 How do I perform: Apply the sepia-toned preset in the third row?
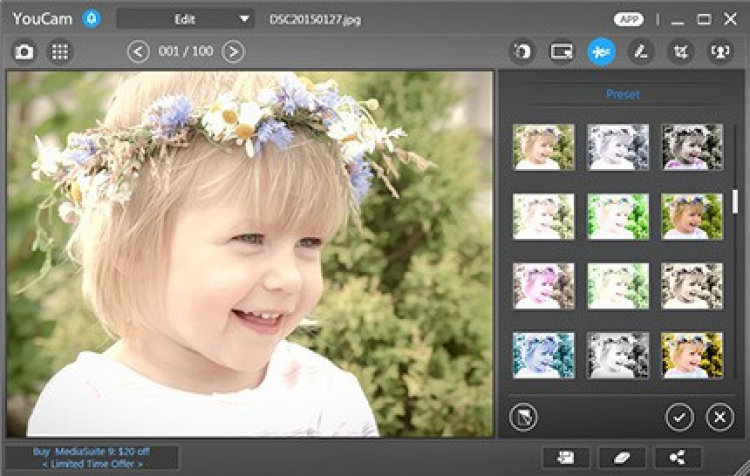(692, 286)
